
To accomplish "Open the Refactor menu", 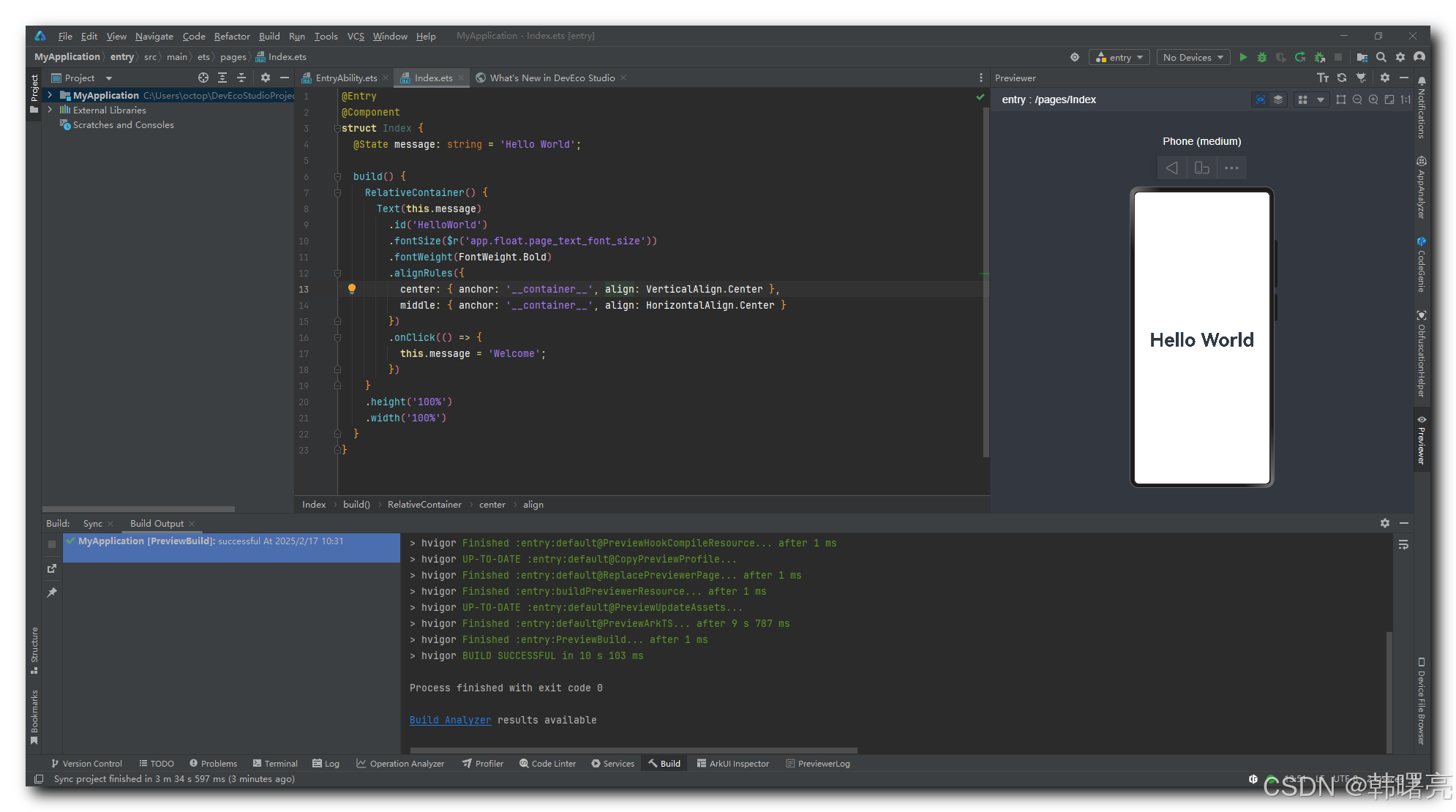I will pyautogui.click(x=231, y=36).
